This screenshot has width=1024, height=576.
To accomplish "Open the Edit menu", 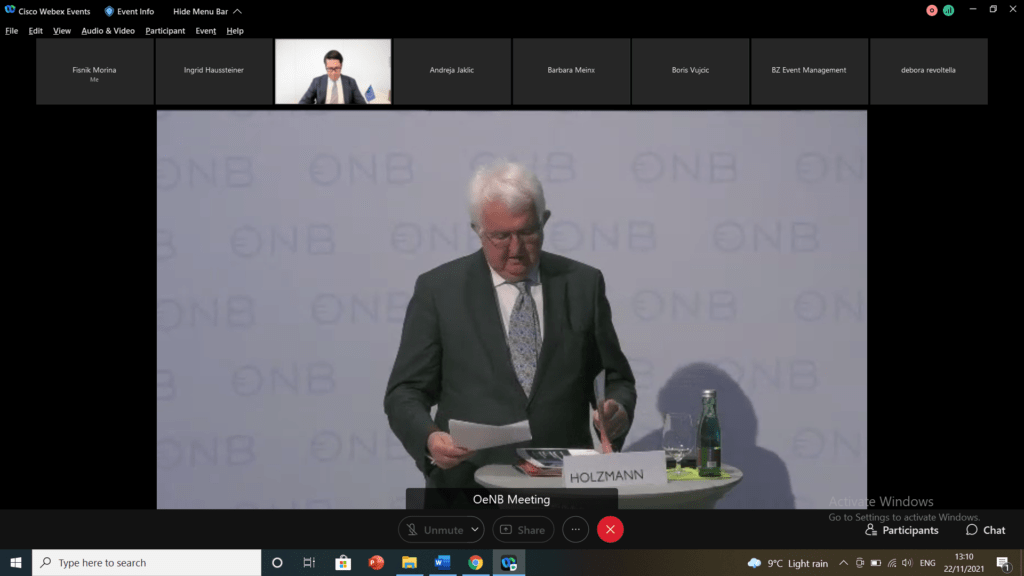I will coord(35,31).
